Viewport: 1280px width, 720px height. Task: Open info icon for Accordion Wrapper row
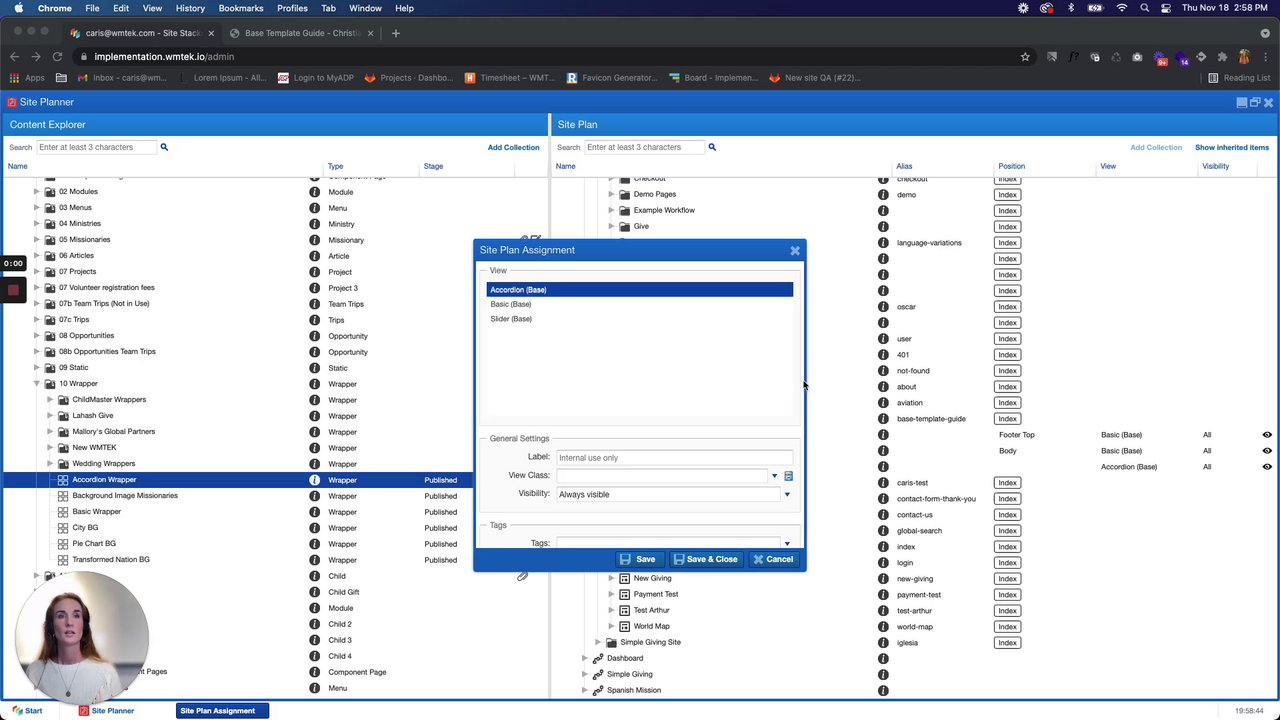tap(314, 480)
